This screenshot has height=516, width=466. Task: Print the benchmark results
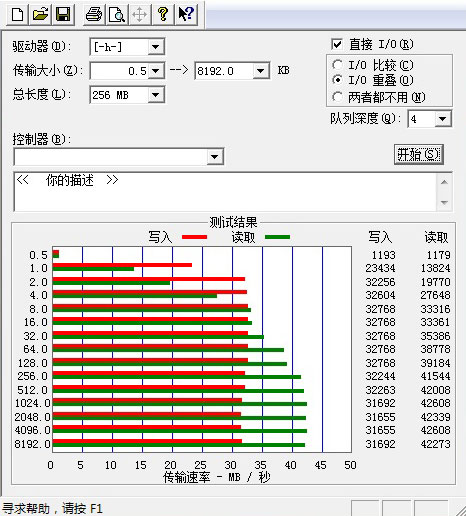(x=94, y=14)
